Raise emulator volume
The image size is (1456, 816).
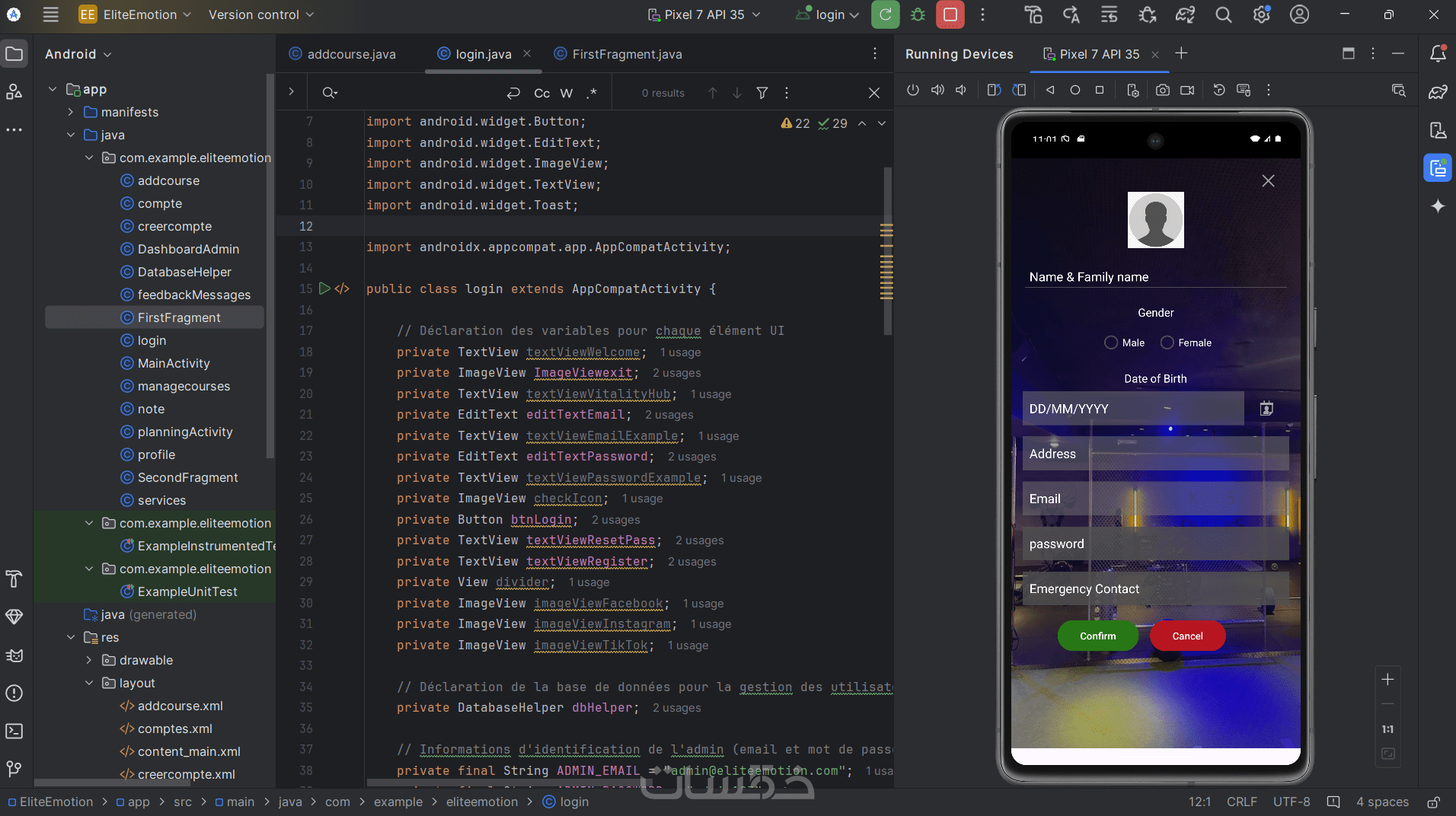pyautogui.click(x=937, y=90)
